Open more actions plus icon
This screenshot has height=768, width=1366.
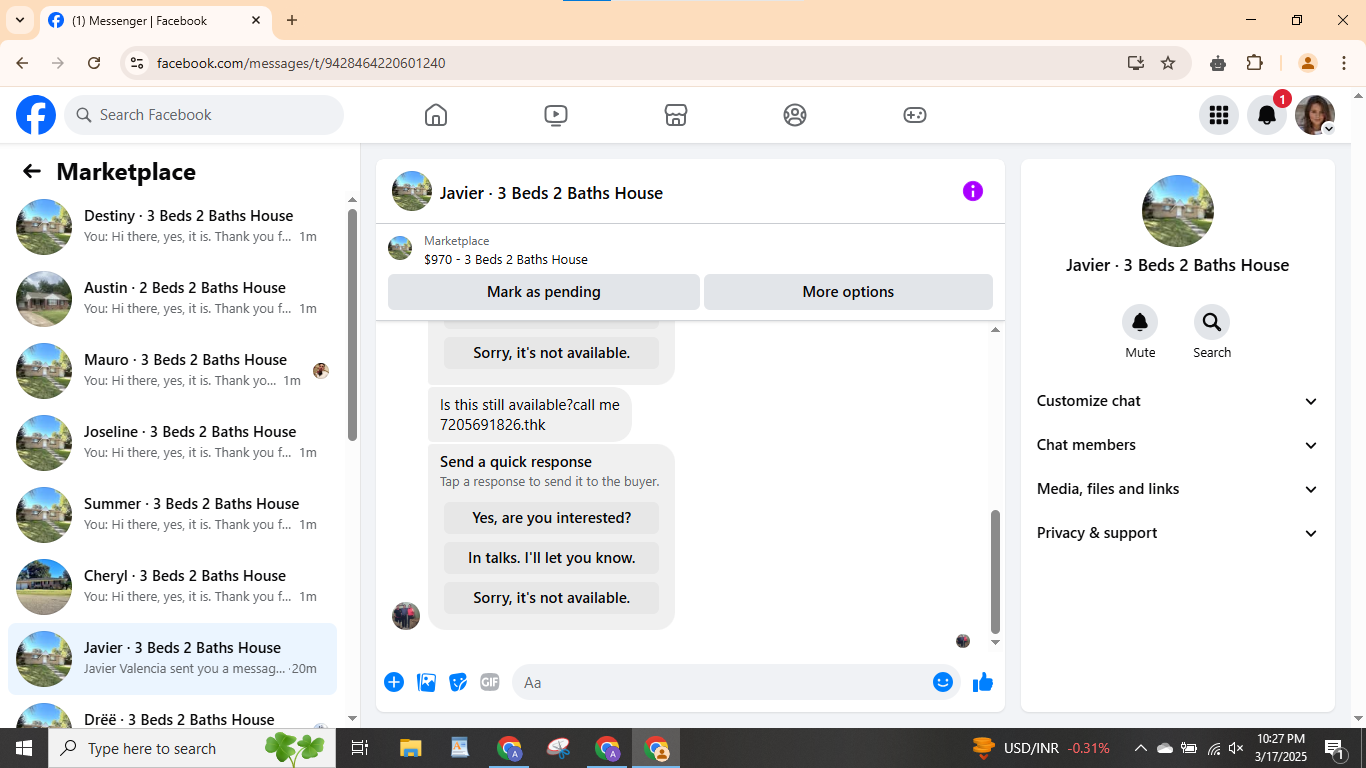point(394,682)
